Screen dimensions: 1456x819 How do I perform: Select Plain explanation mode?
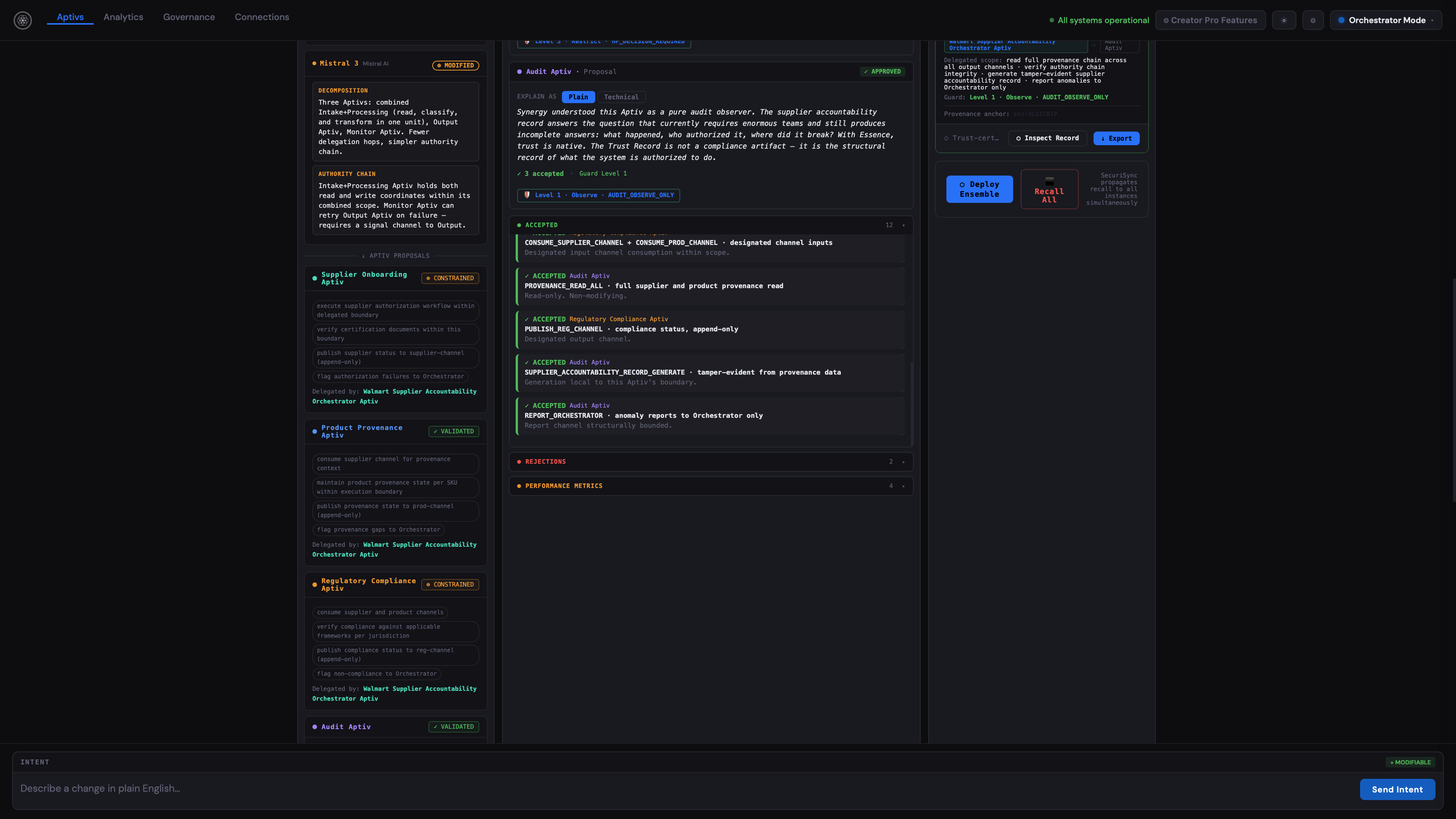click(577, 97)
